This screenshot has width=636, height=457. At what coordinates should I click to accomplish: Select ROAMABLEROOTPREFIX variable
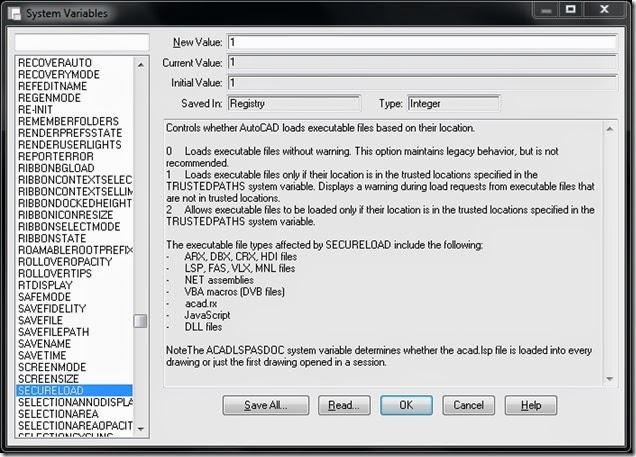click(x=75, y=250)
